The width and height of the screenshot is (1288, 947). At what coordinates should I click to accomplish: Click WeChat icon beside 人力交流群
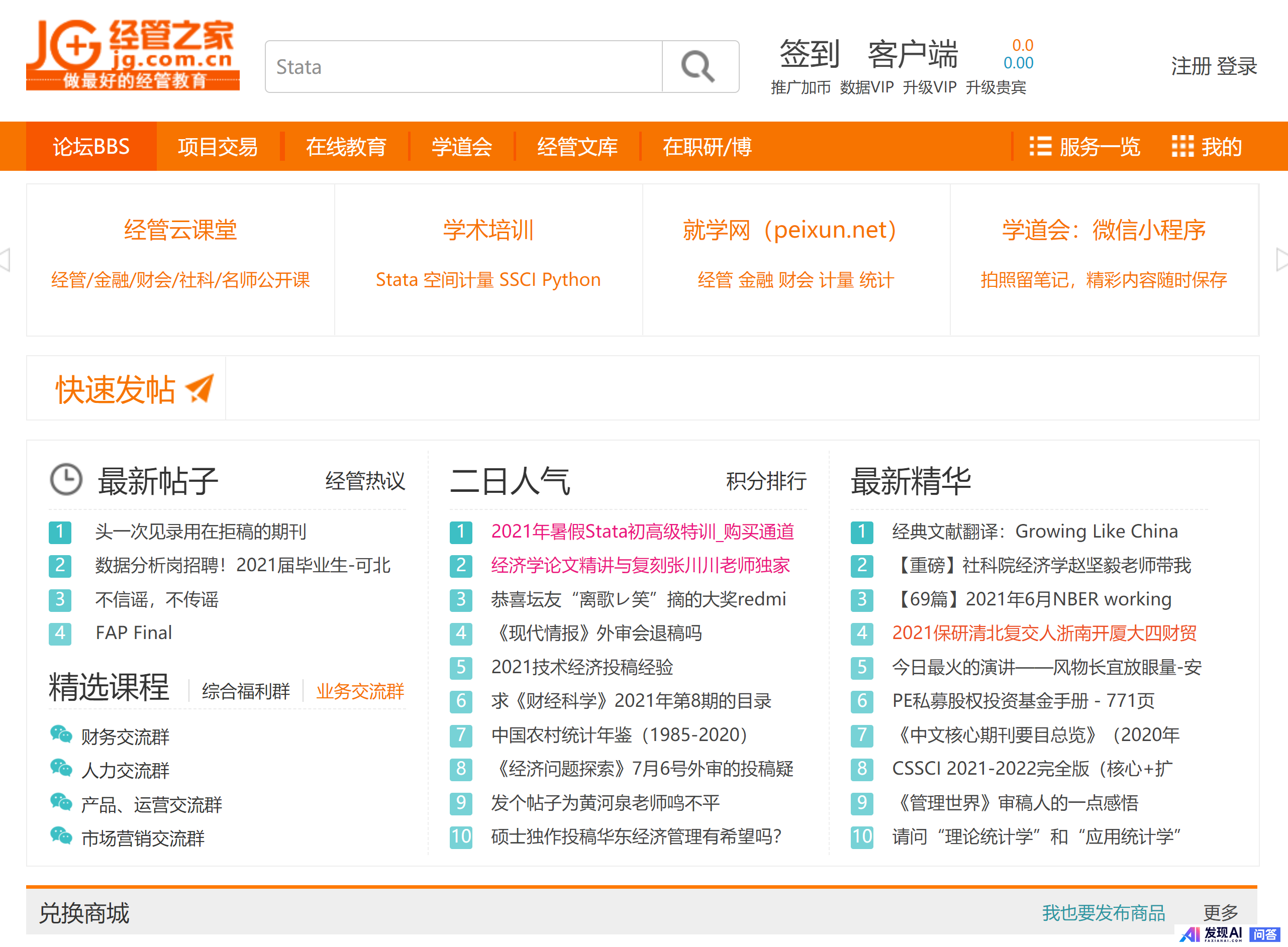[61, 768]
